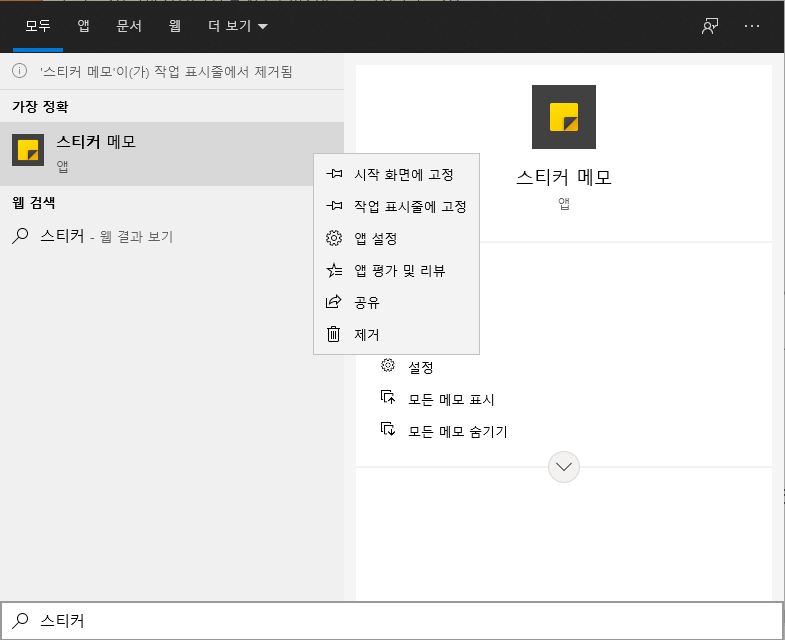Open 스티커 - 웹 결과 보기 web search
785x640 pixels.
pos(172,236)
